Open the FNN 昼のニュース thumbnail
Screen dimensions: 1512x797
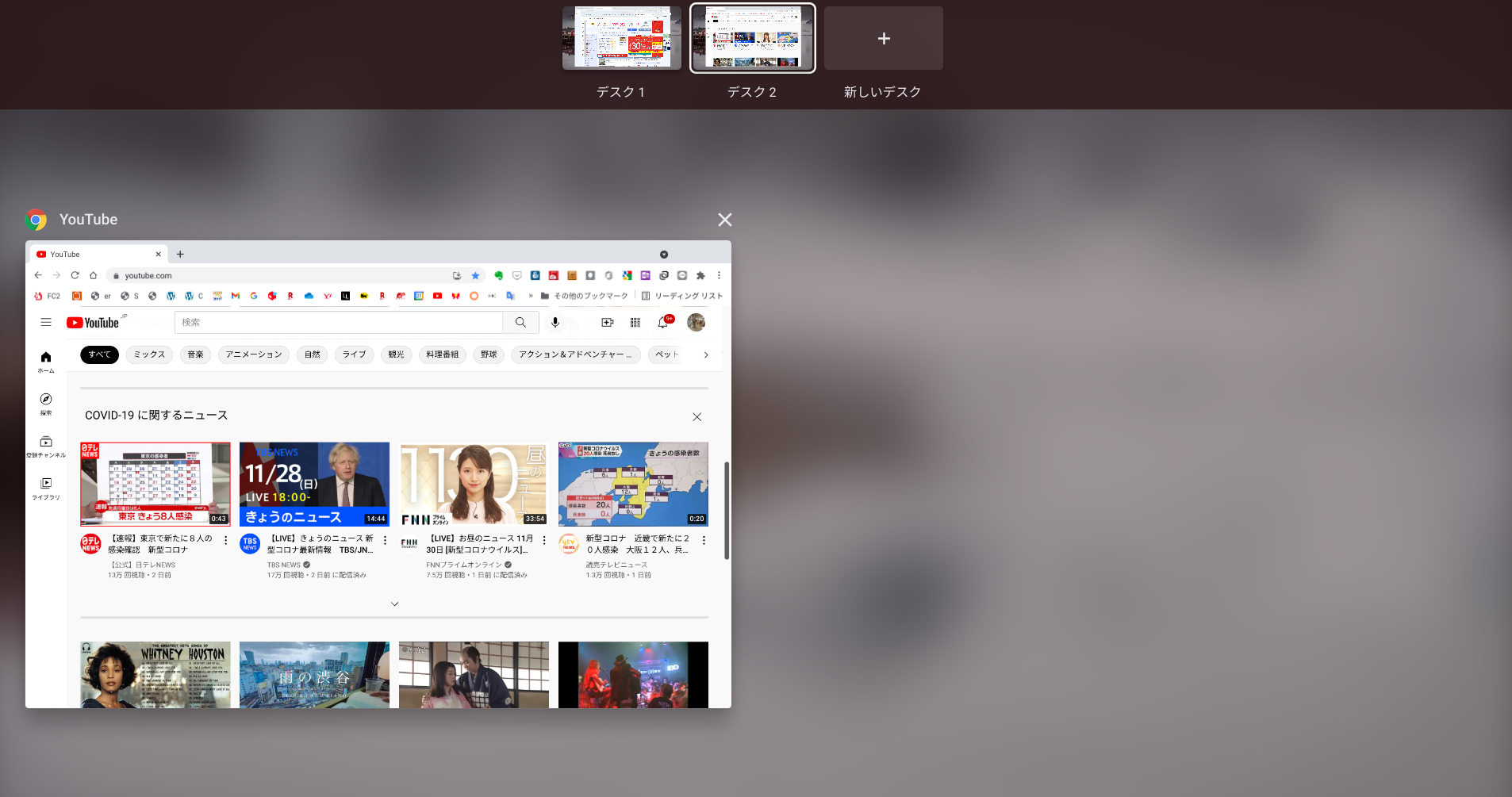click(474, 484)
